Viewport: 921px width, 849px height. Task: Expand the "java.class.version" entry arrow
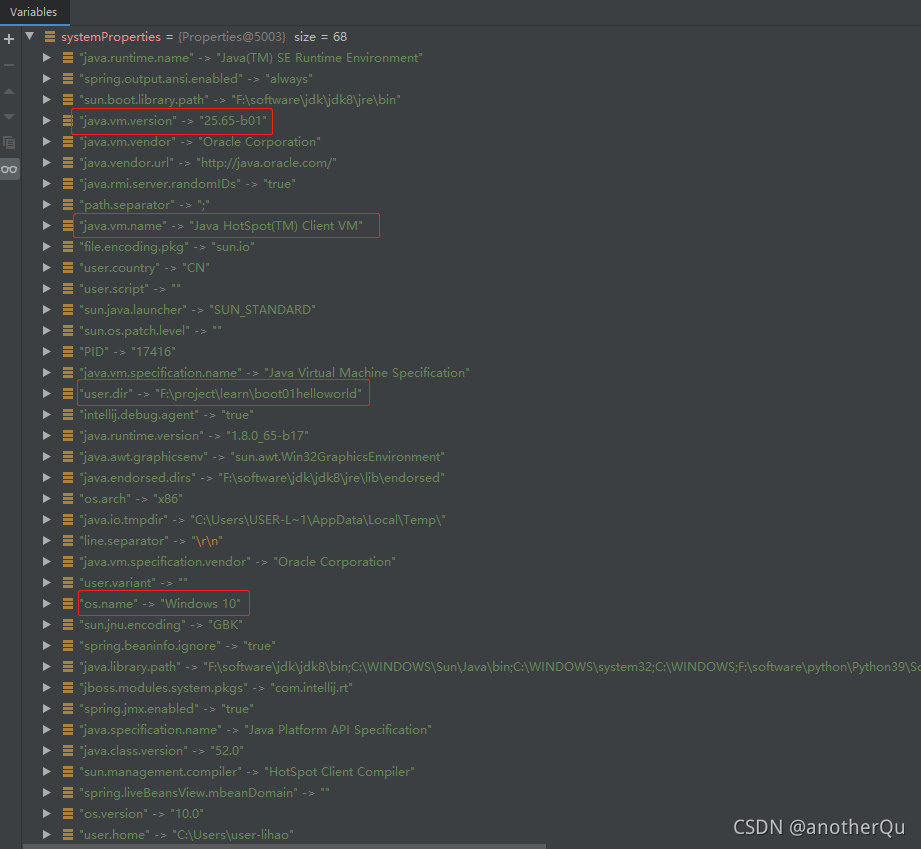[46, 751]
